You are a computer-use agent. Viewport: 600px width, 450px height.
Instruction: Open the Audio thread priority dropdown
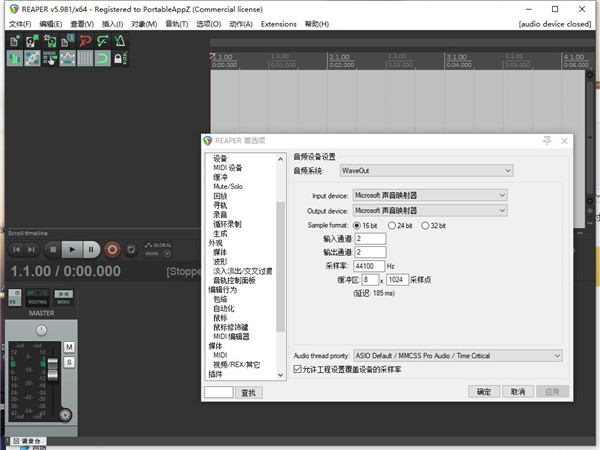[458, 356]
